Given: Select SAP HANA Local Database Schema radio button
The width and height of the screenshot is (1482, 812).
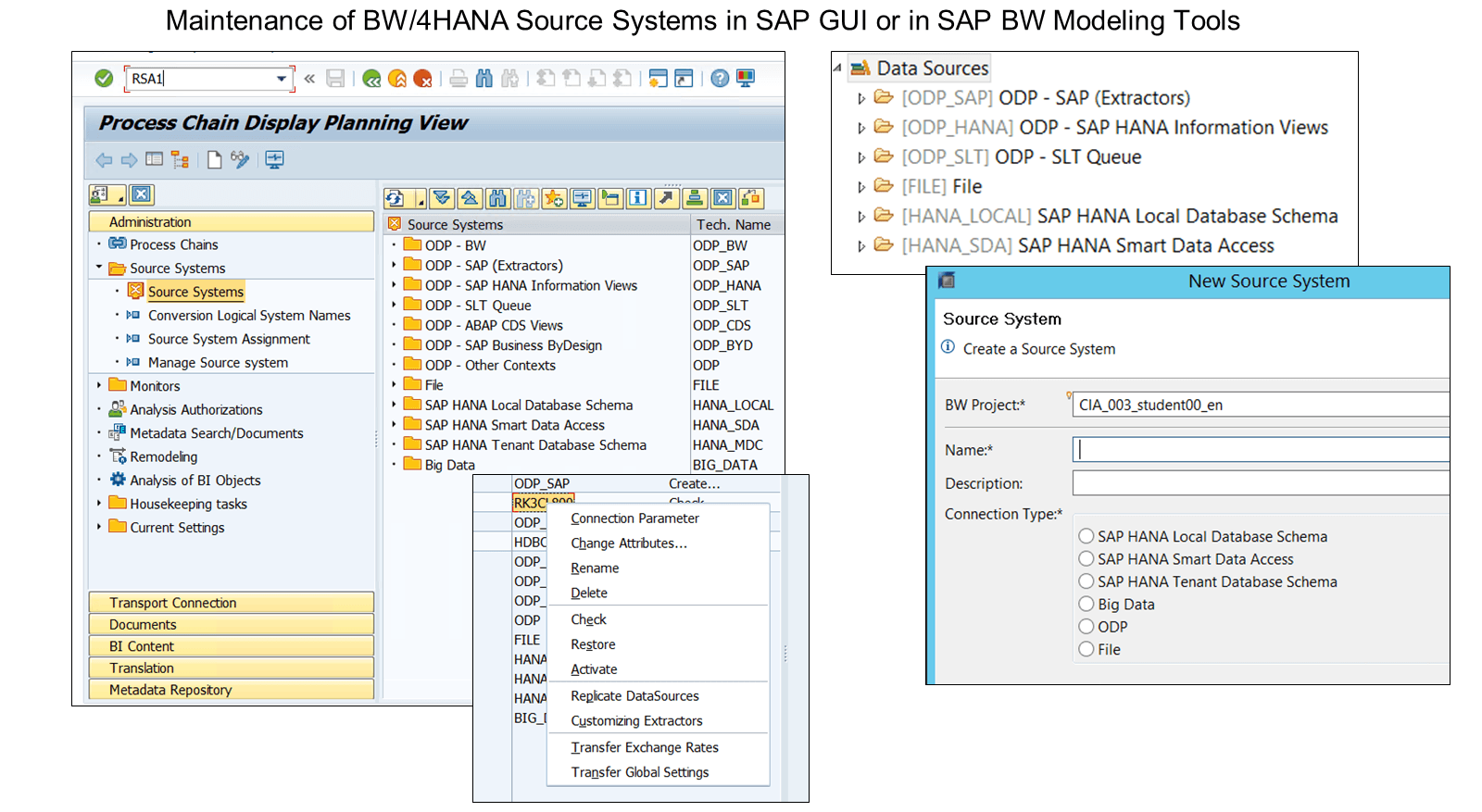Looking at the screenshot, I should pyautogui.click(x=1086, y=536).
